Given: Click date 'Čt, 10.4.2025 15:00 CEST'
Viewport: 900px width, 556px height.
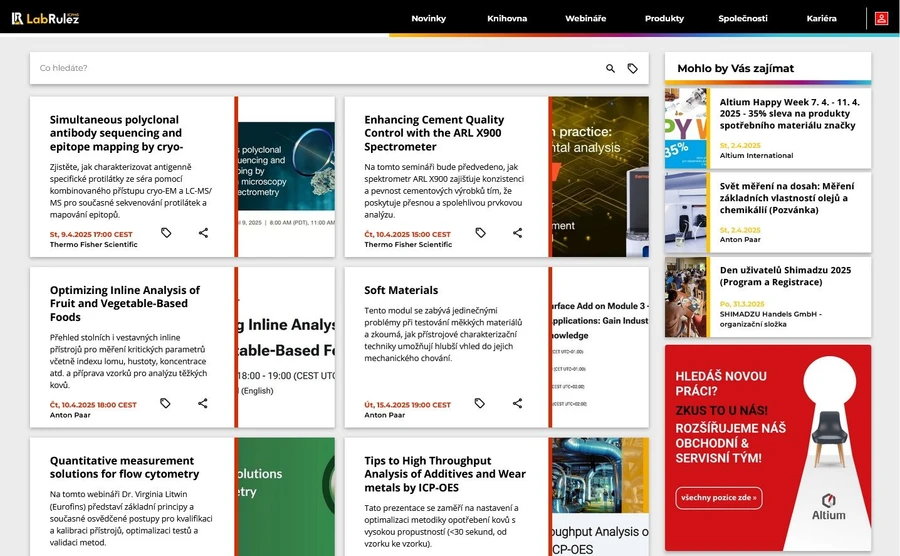Looking at the screenshot, I should pyautogui.click(x=408, y=234).
